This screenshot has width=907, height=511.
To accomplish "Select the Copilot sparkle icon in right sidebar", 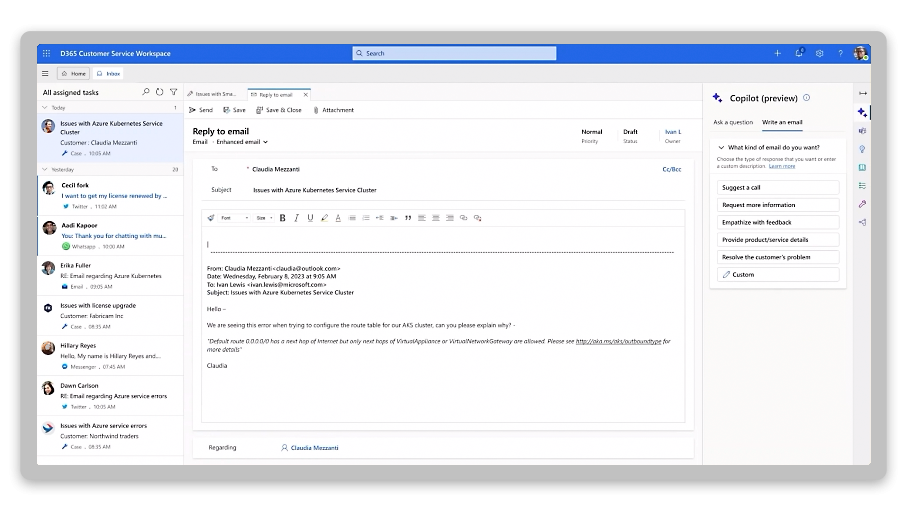I will [x=862, y=113].
